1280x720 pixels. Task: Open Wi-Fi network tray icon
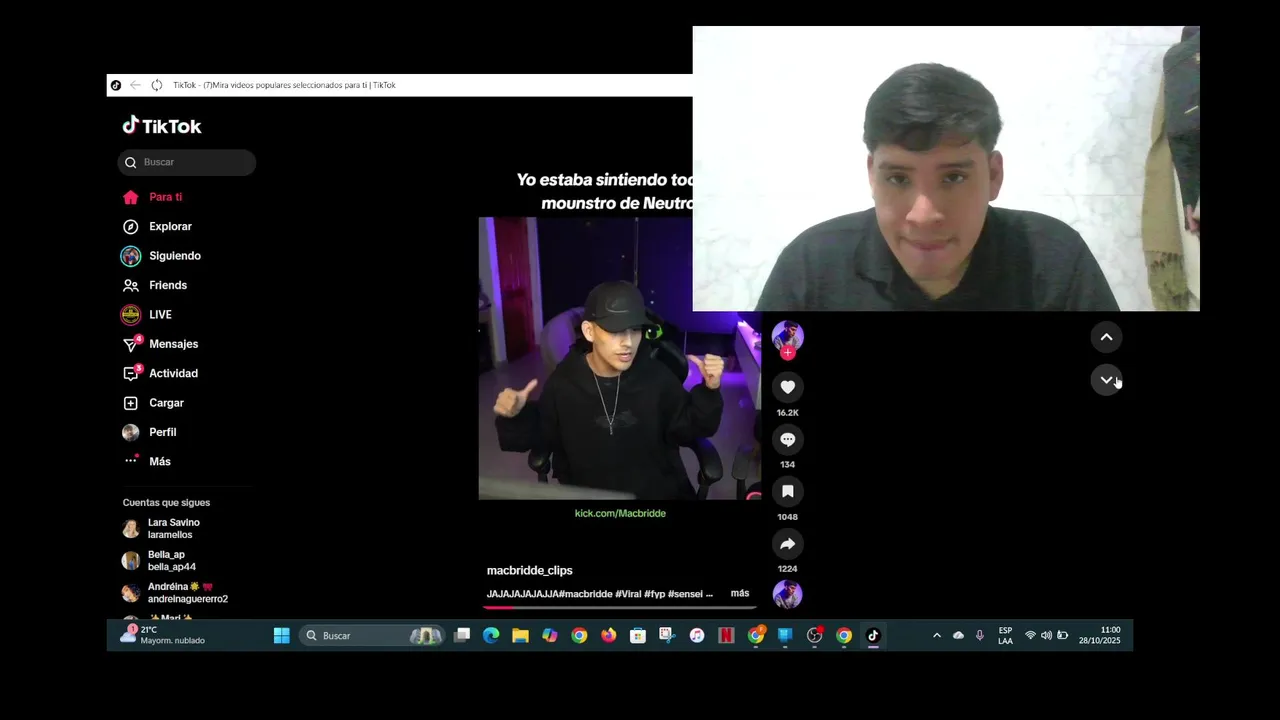(1030, 635)
